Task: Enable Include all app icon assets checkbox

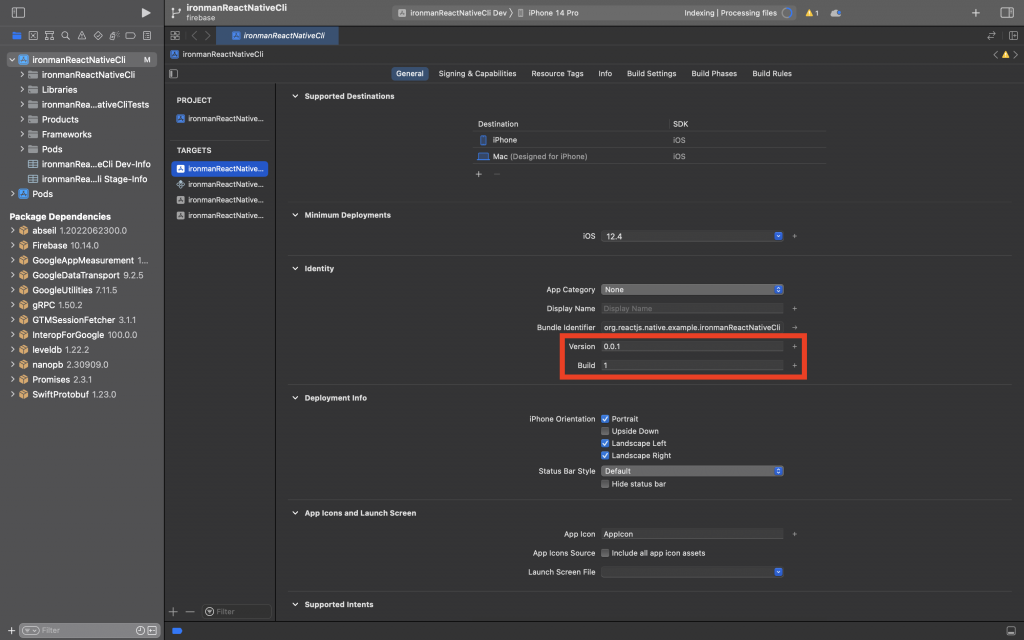Action: [605, 553]
